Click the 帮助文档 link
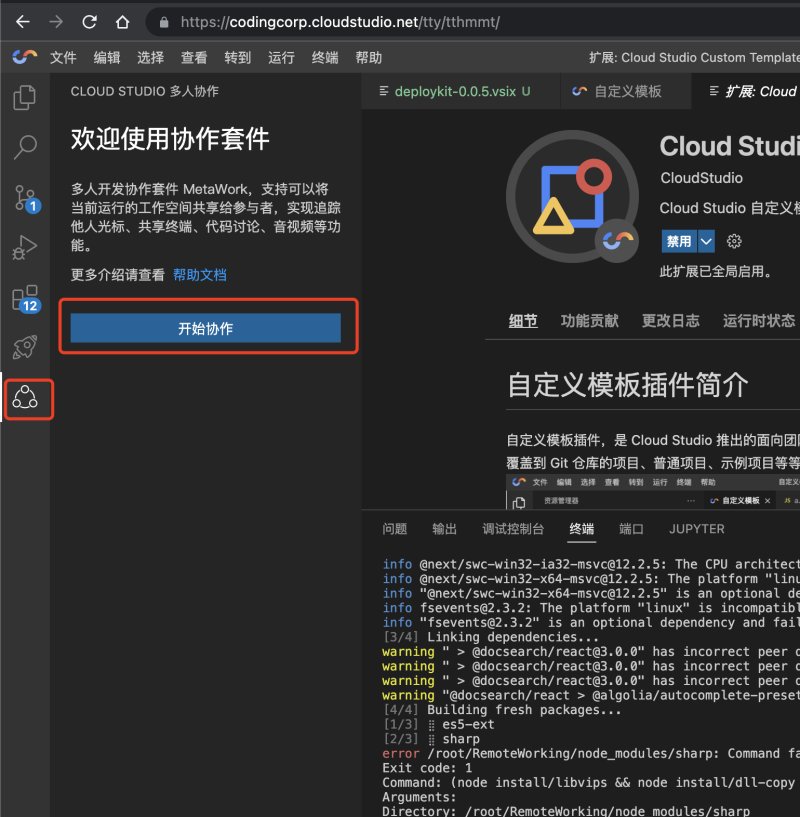The image size is (800, 817). 200,275
